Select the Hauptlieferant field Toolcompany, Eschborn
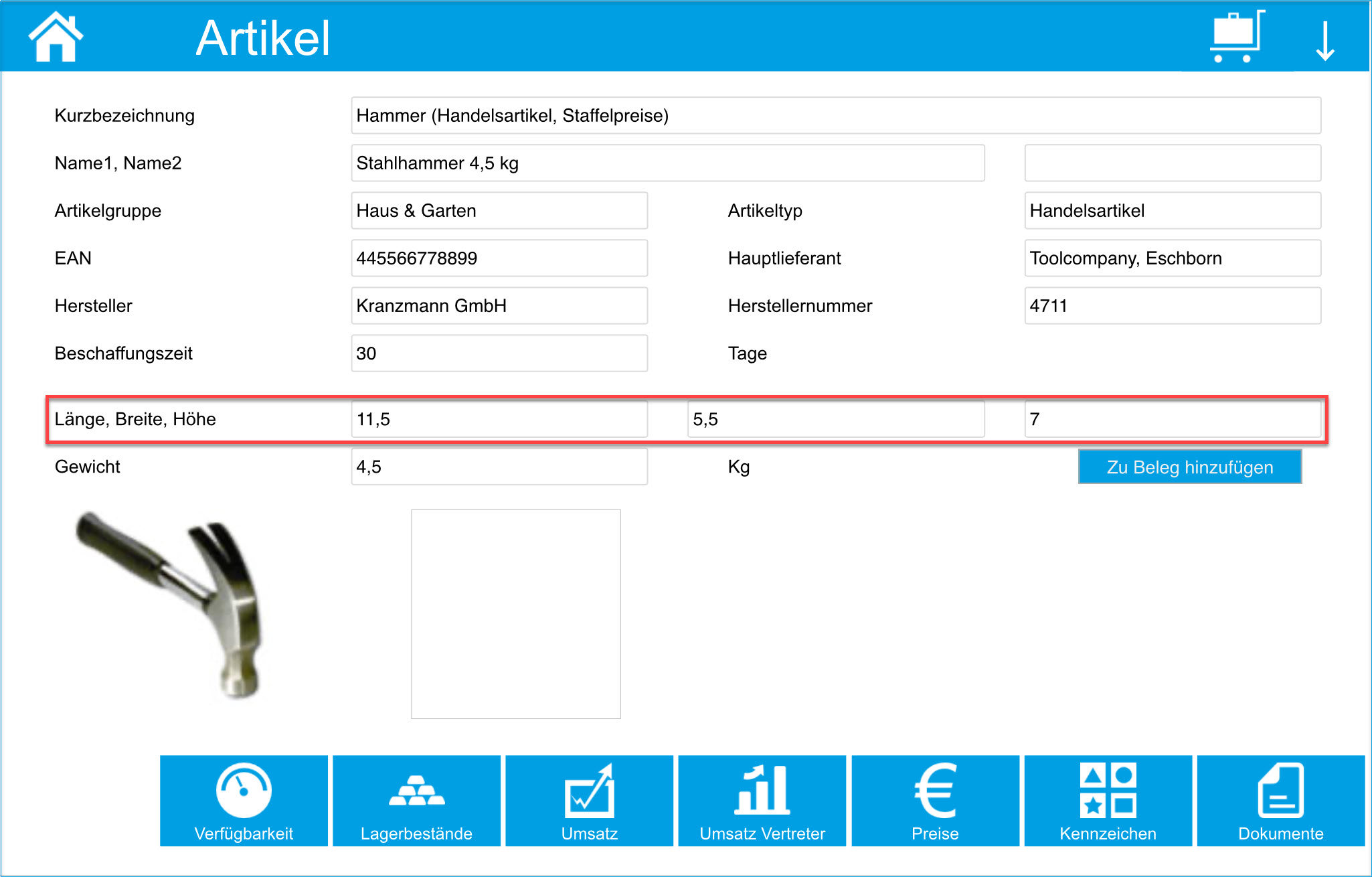The height and width of the screenshot is (877, 1372). click(1172, 258)
